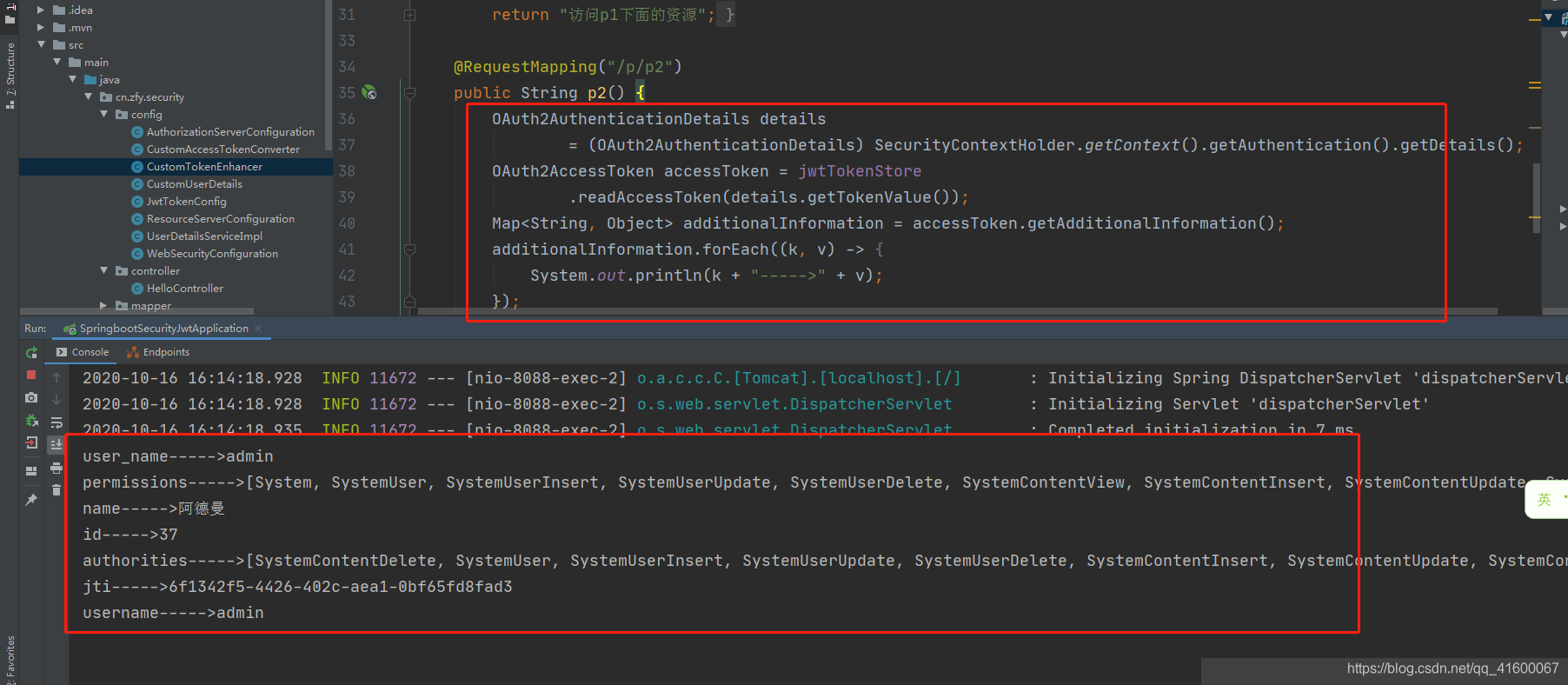Select the controller package row

pos(176,271)
